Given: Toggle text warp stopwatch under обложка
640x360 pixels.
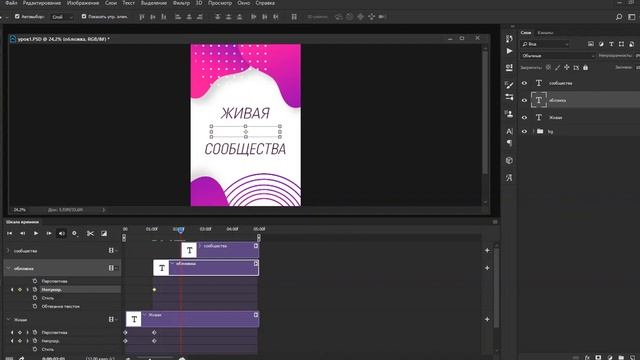Looking at the screenshot, I should (35, 306).
